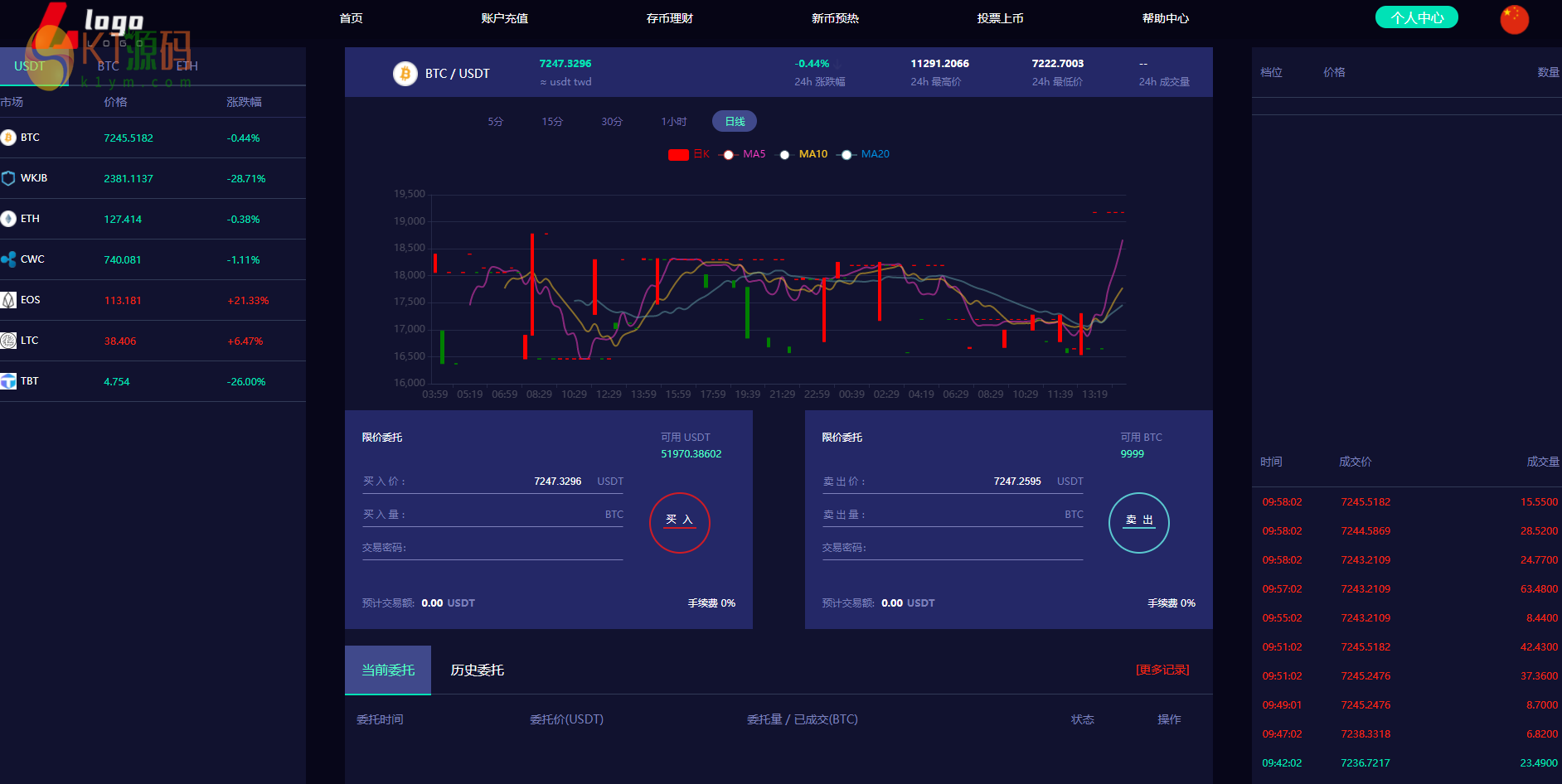This screenshot has height=784, width=1562.
Task: Click the EOS coin icon
Action: [x=8, y=300]
